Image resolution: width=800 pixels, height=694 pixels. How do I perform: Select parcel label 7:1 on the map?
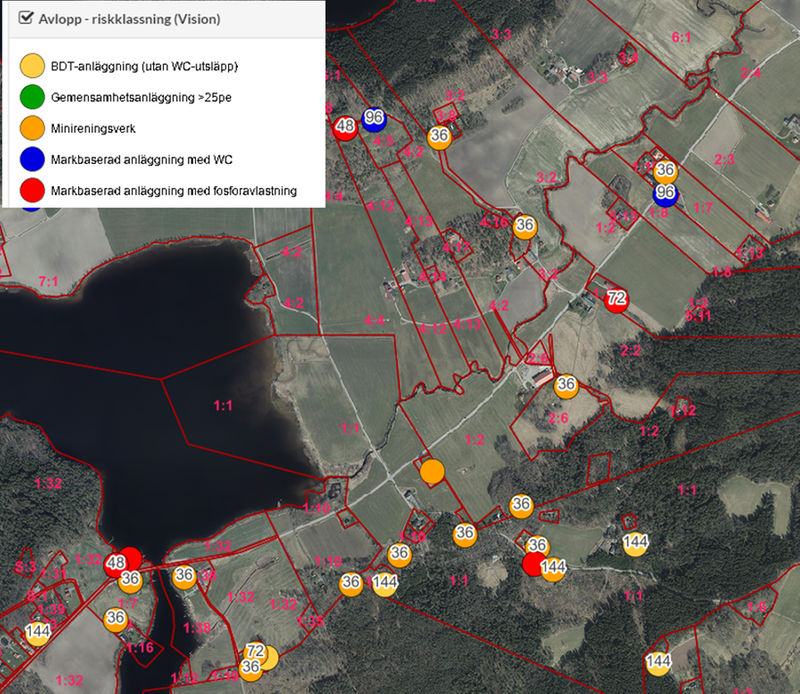[x=49, y=283]
